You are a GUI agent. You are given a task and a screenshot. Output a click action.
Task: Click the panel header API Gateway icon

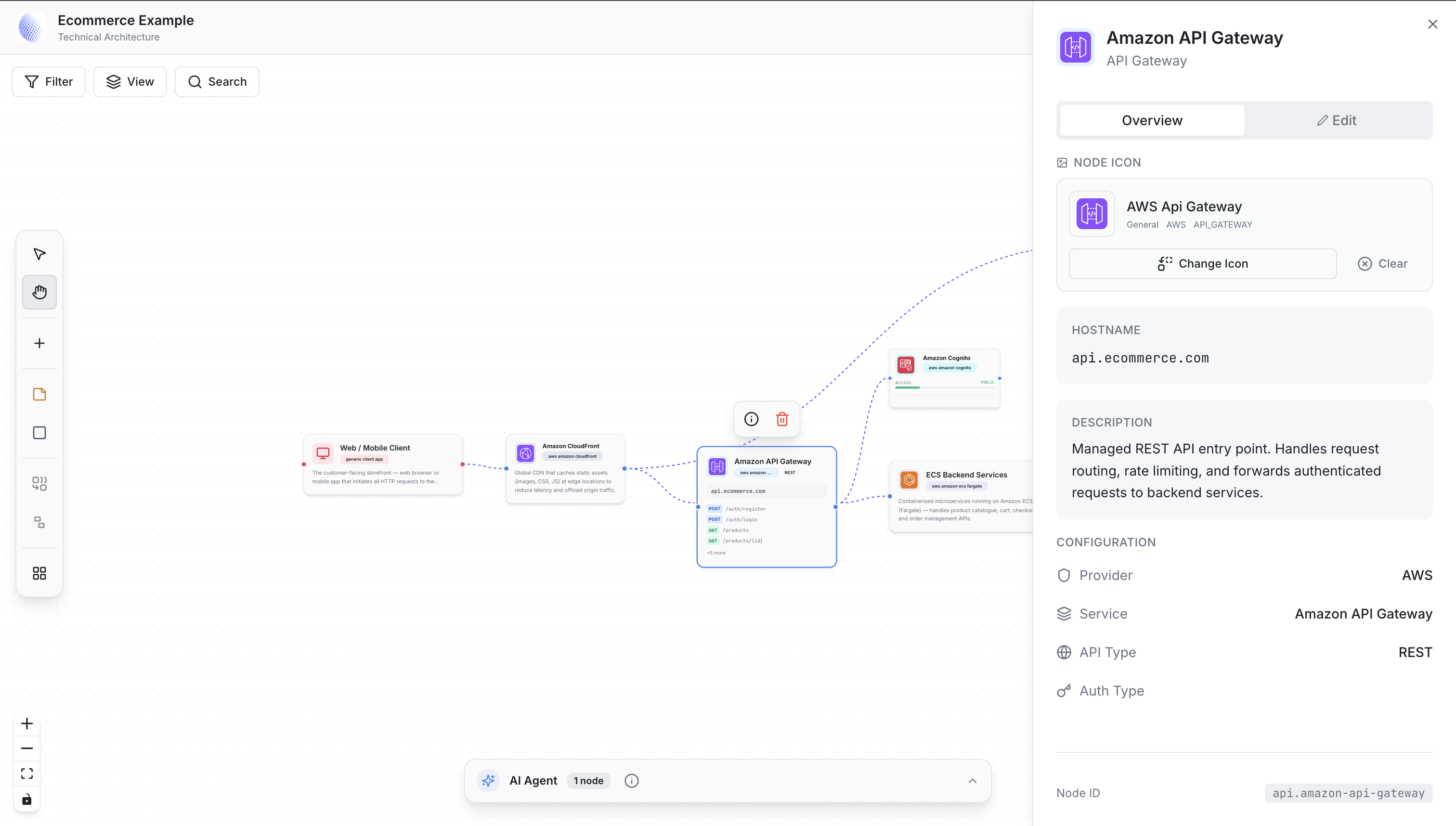[x=1075, y=47]
